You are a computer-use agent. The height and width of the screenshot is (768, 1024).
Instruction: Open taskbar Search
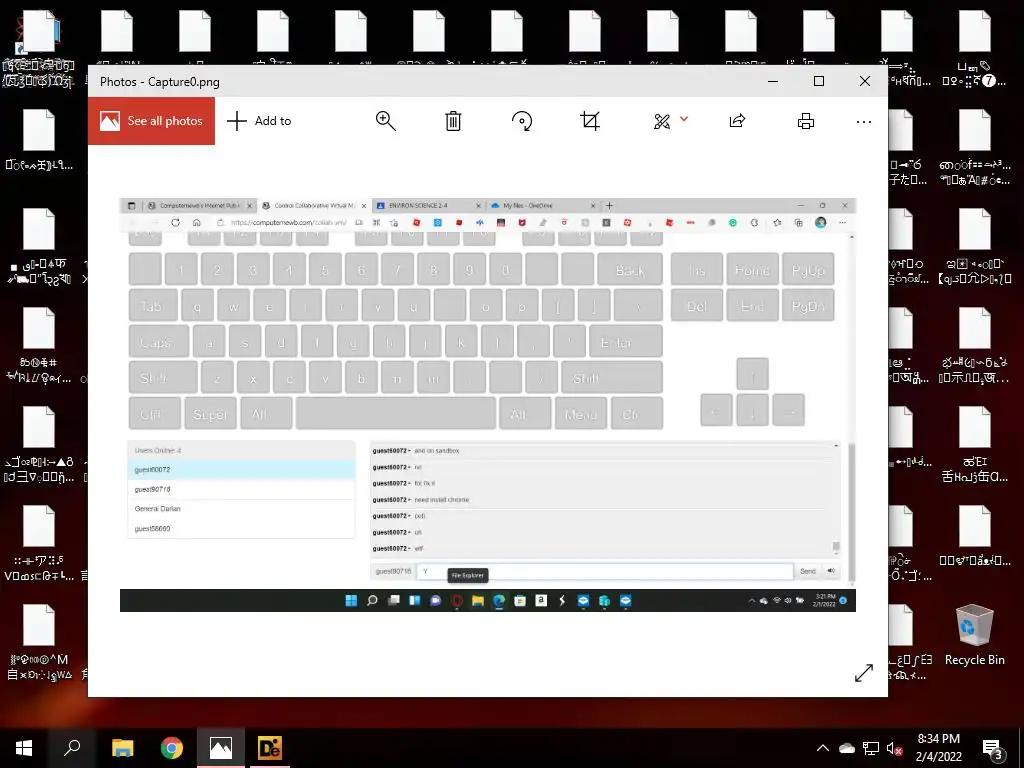(x=72, y=748)
